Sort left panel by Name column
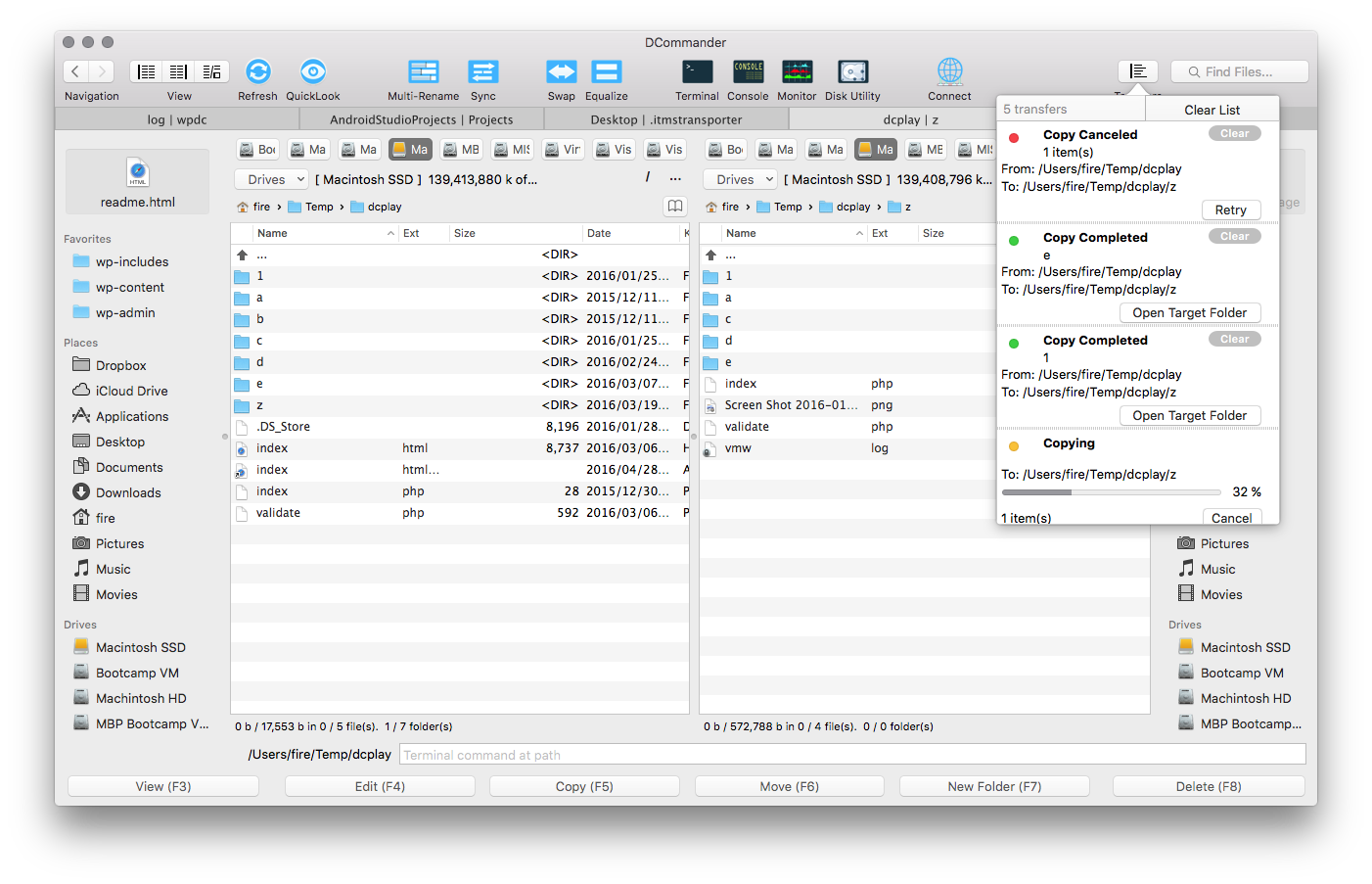1372x884 pixels. click(325, 233)
